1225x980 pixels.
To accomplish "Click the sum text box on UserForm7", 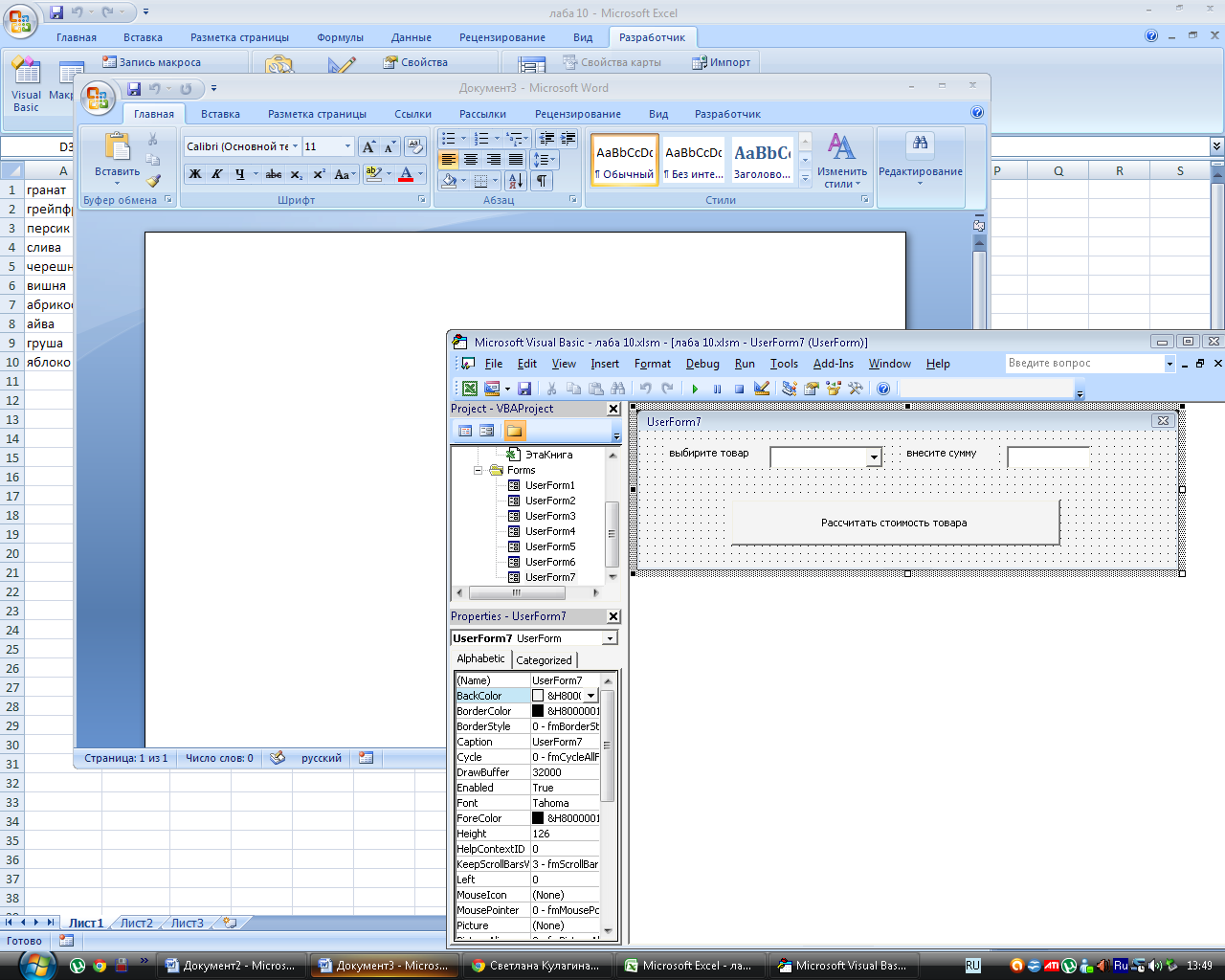I will click(x=1049, y=457).
